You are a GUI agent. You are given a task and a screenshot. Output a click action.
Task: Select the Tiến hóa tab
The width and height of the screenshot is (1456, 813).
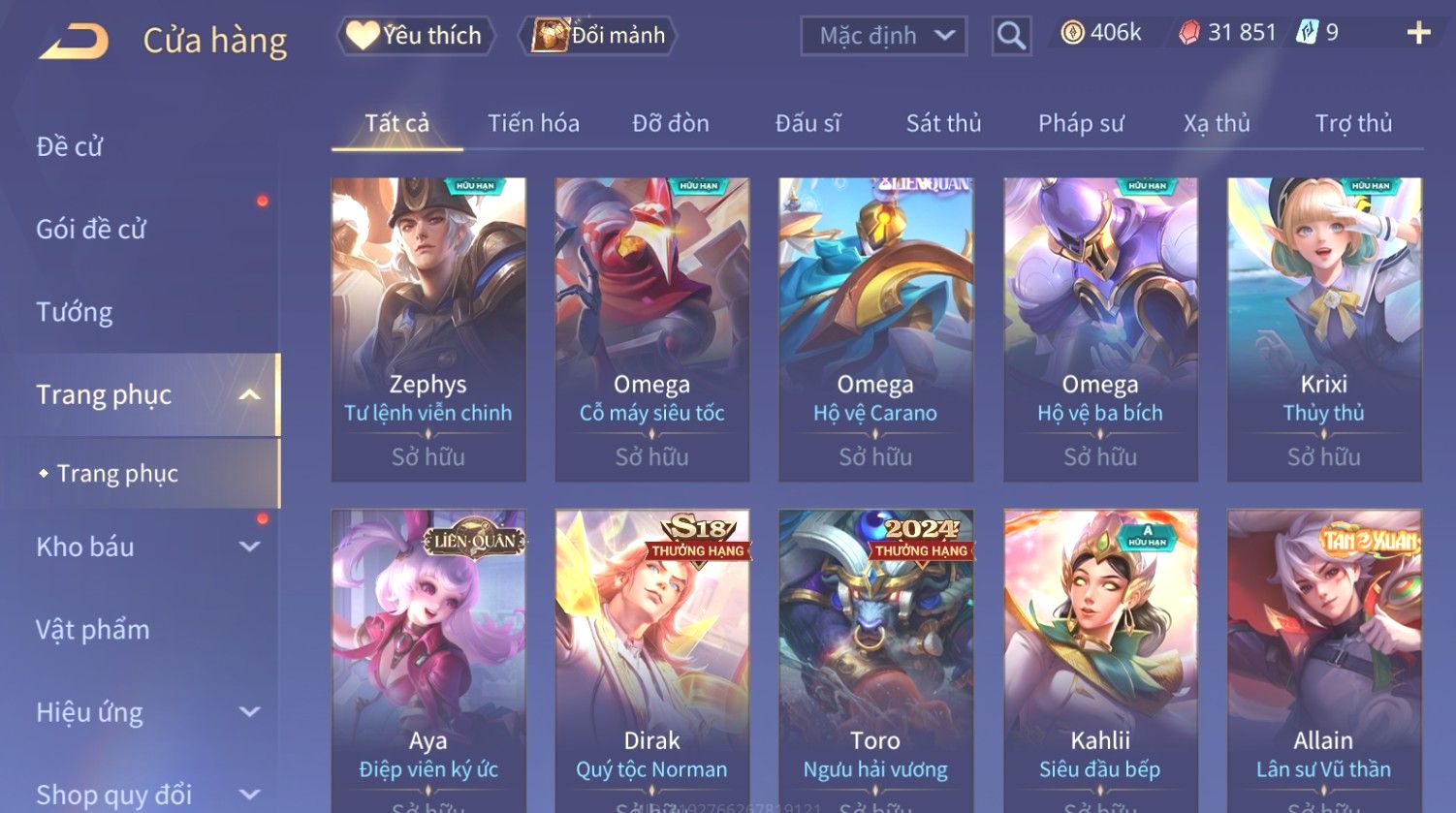(533, 123)
